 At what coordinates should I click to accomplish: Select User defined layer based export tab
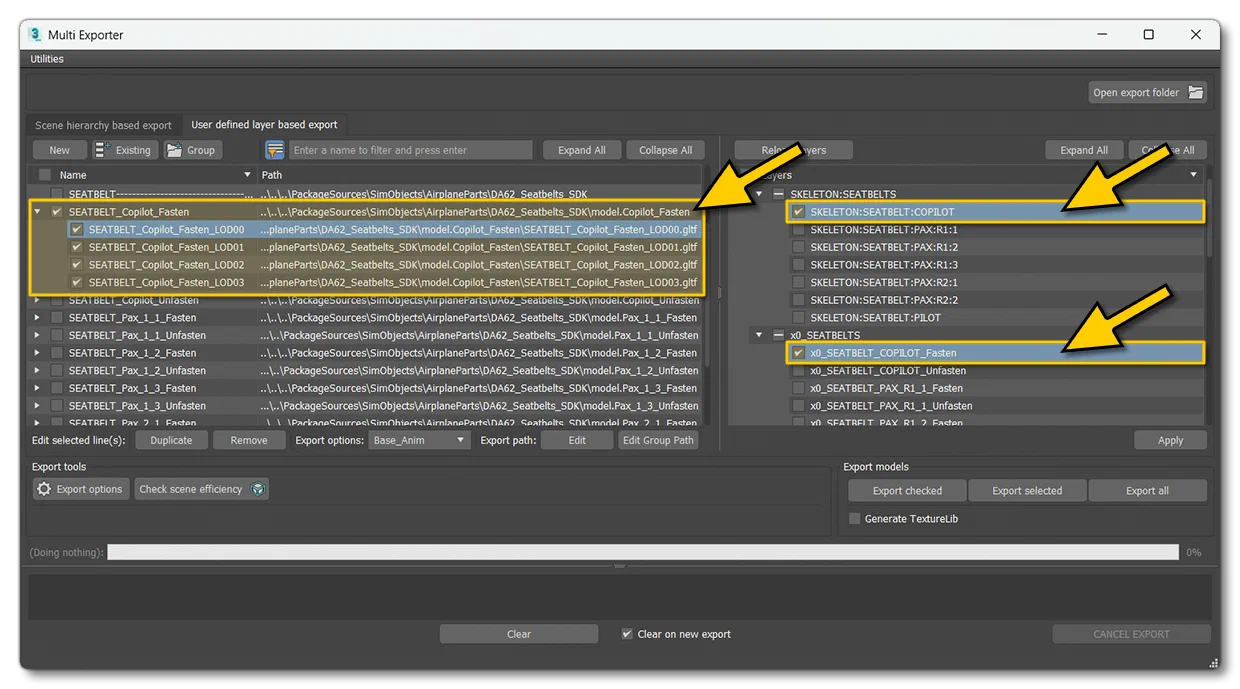(264, 125)
